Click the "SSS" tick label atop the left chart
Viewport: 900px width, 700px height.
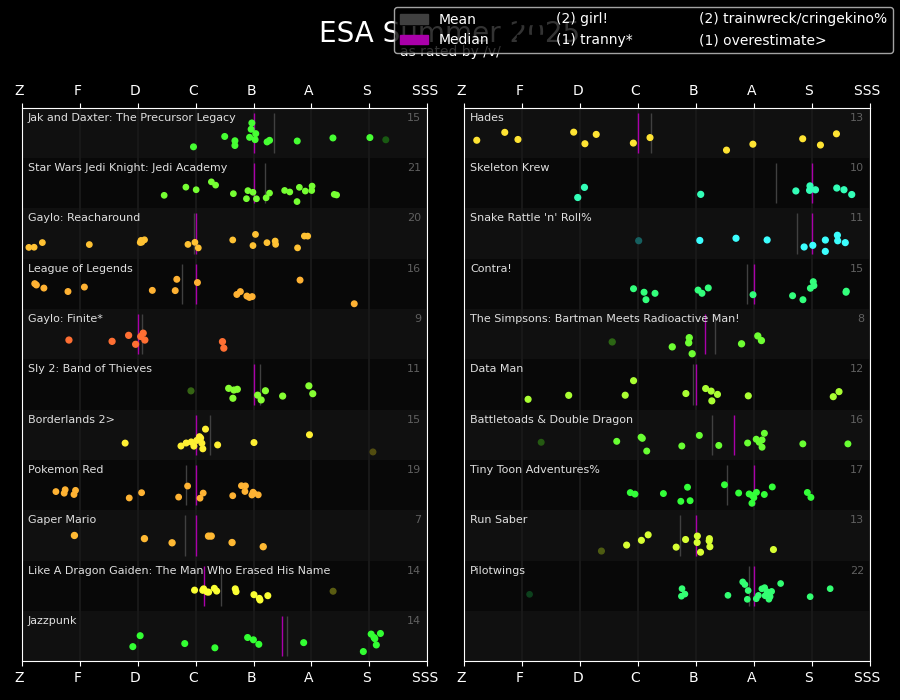pos(425,90)
